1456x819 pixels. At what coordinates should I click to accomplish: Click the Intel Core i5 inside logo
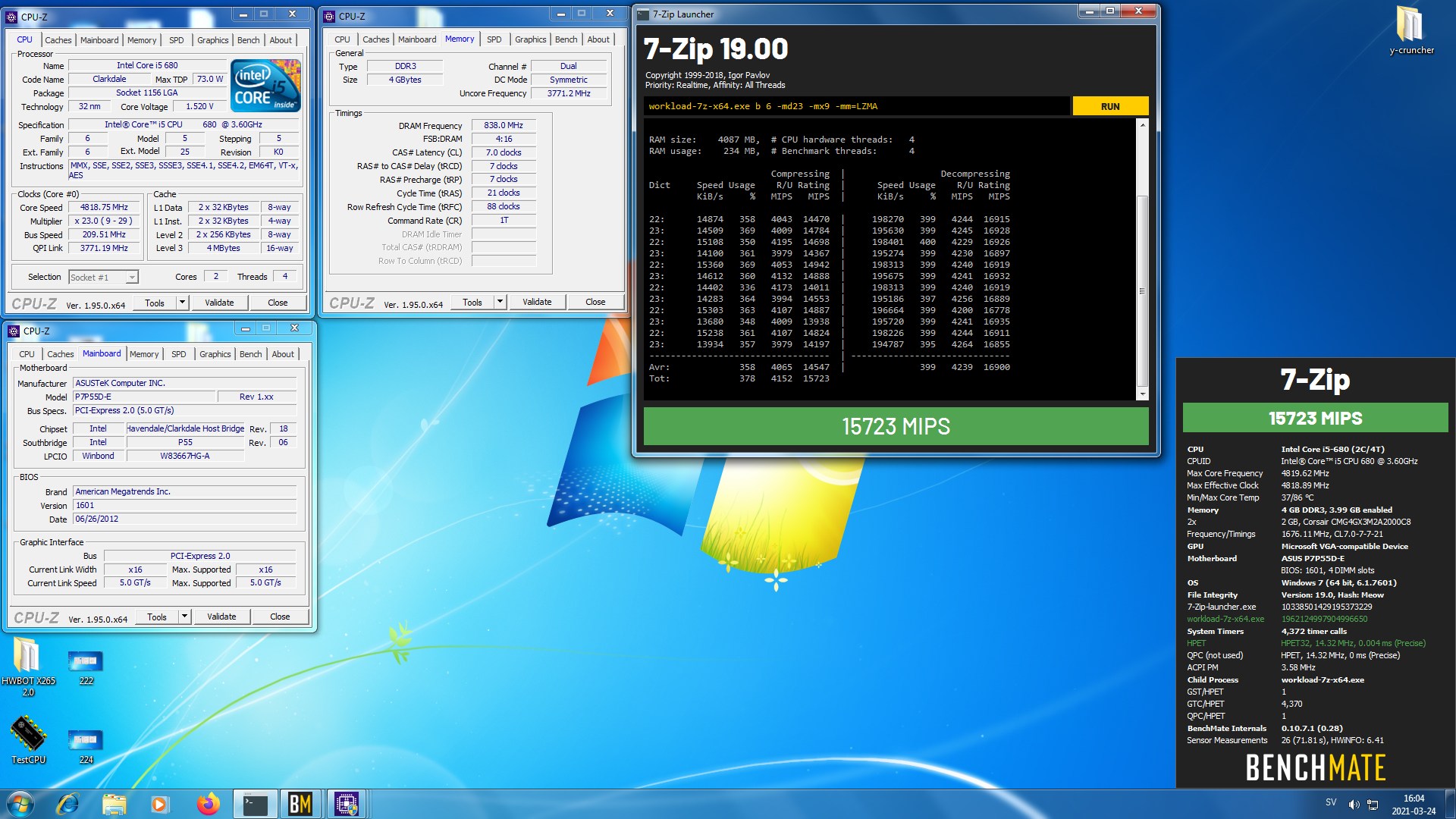coord(267,86)
